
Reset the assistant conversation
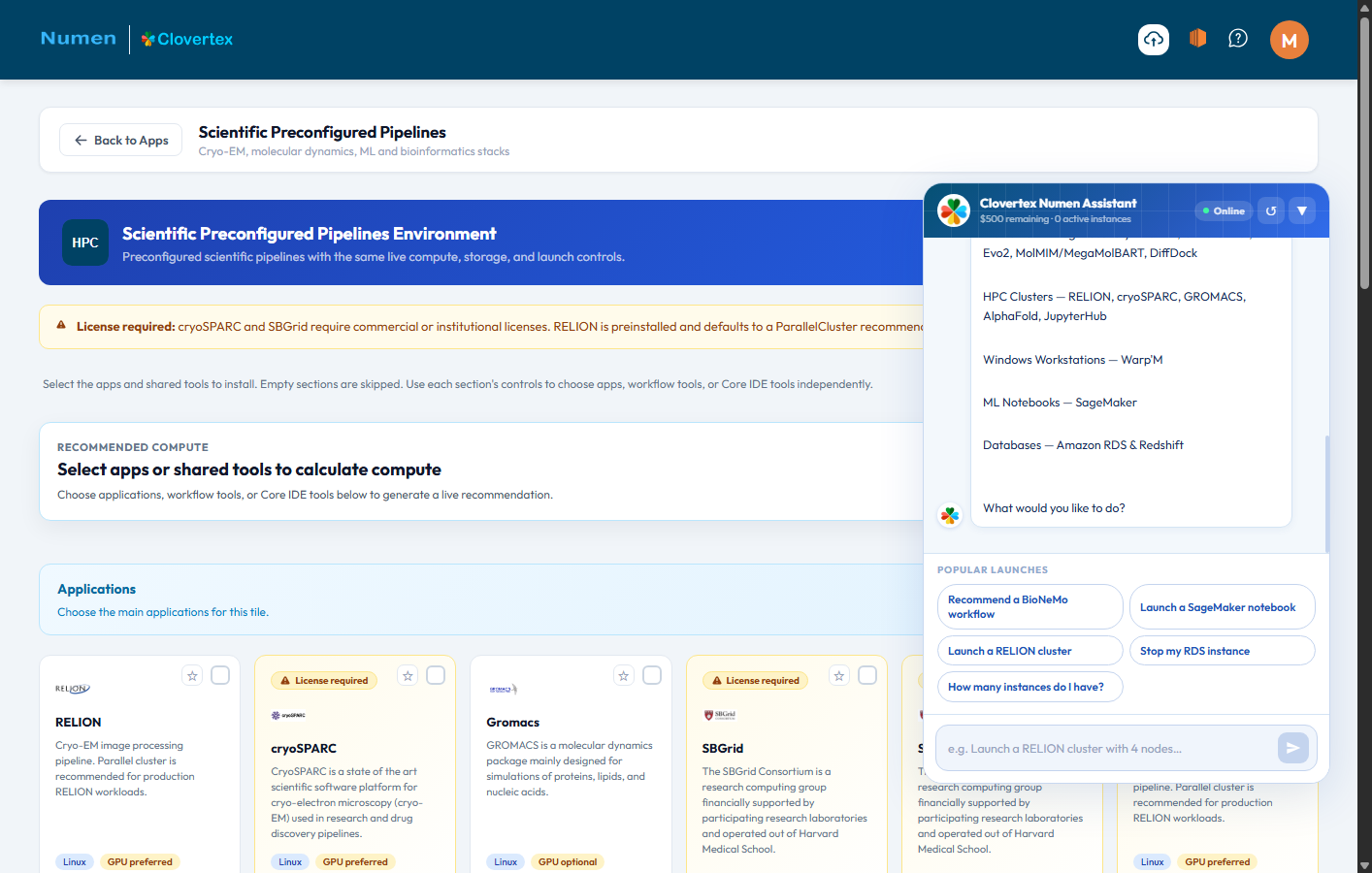1271,210
